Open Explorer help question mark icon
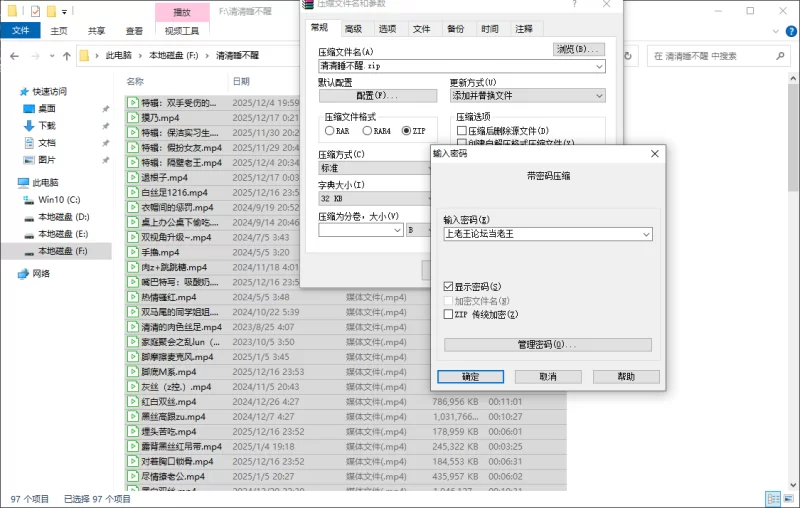 [x=791, y=31]
